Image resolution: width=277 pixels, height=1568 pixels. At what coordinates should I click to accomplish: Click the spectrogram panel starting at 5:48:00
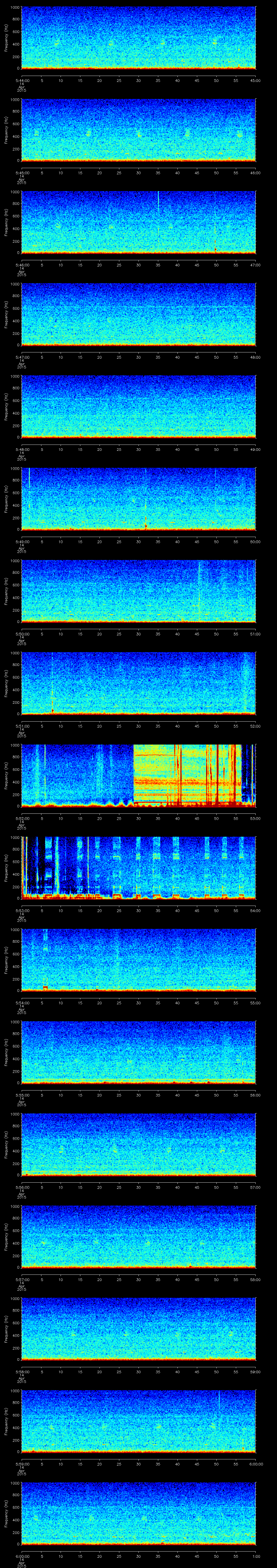(138, 407)
